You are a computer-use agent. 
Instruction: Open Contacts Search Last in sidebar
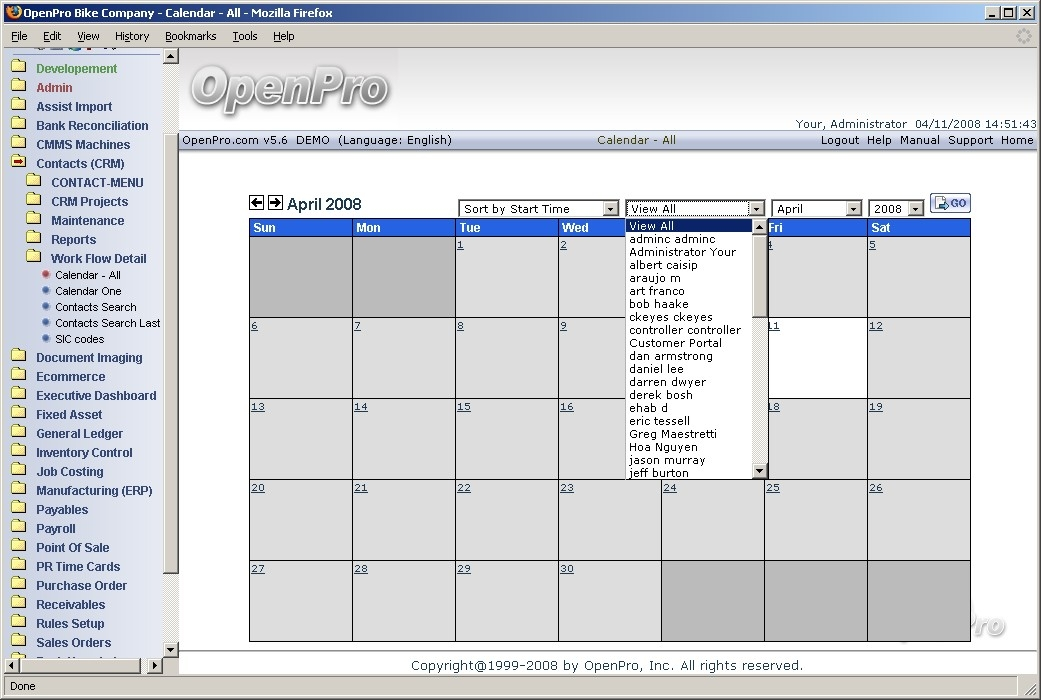pos(108,323)
